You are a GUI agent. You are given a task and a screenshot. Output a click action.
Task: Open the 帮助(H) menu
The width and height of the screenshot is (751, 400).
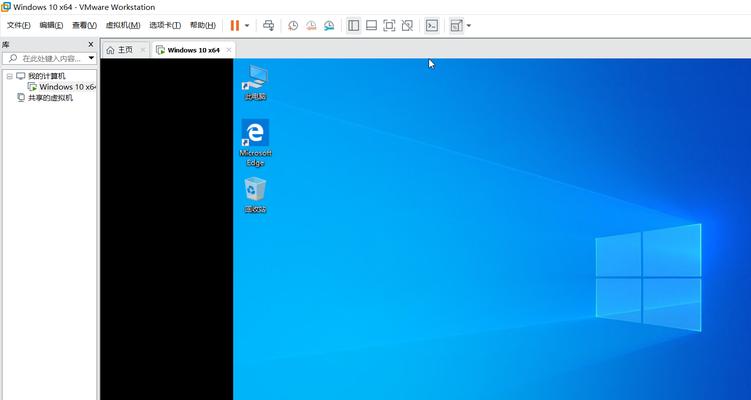(x=203, y=25)
